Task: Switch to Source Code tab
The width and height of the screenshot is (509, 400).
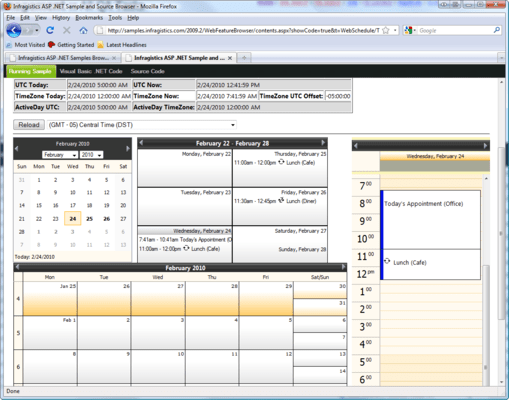Action: click(x=148, y=71)
